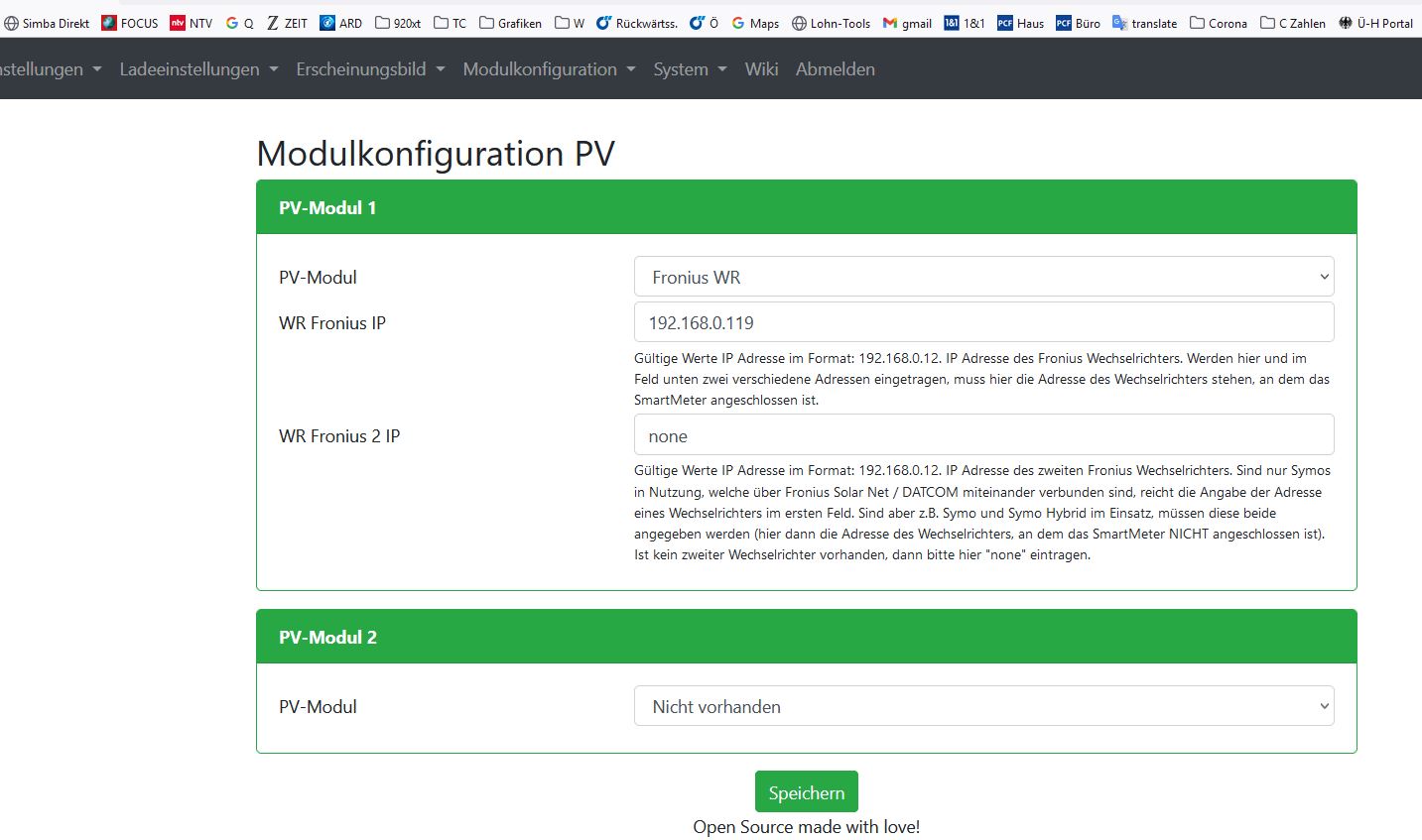Open the Wiki nav link
The image size is (1422, 840).
click(761, 69)
